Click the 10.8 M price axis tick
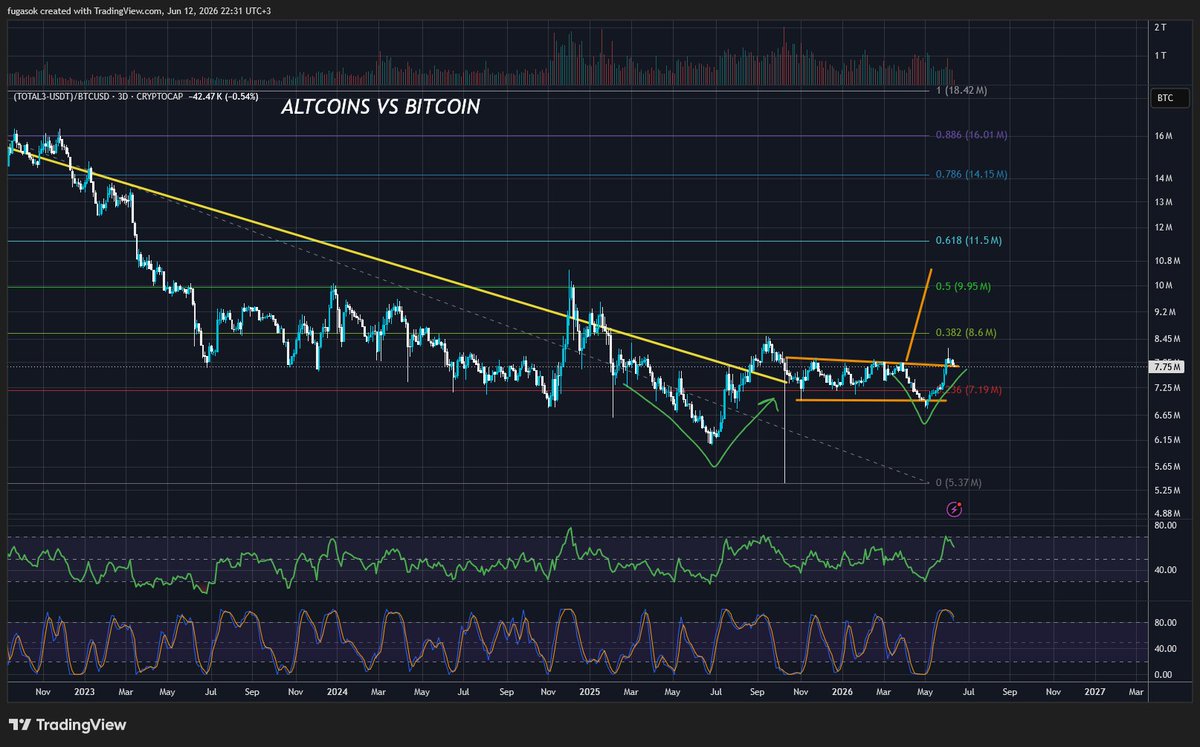Viewport: 1200px width, 747px height. click(1166, 260)
